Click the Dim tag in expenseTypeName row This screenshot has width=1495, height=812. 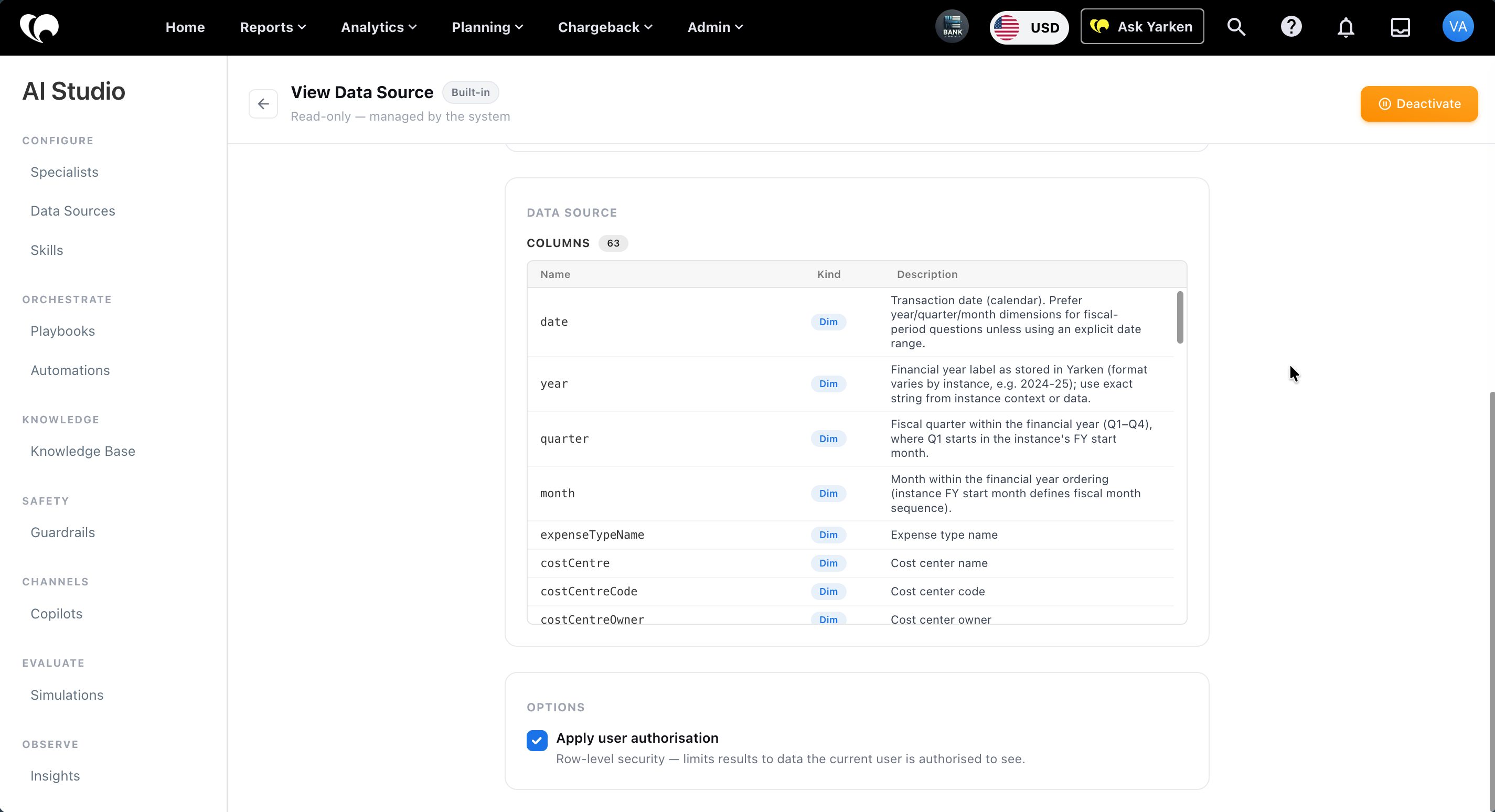click(828, 535)
